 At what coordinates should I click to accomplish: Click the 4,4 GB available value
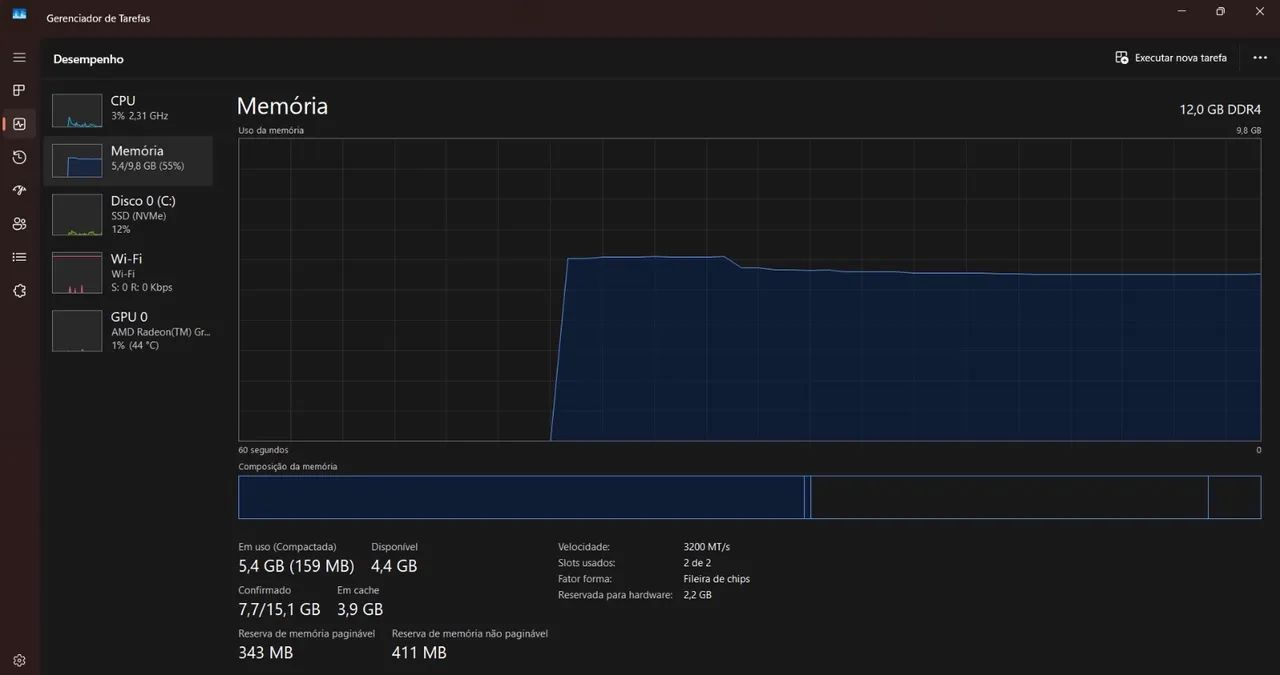click(x=394, y=566)
